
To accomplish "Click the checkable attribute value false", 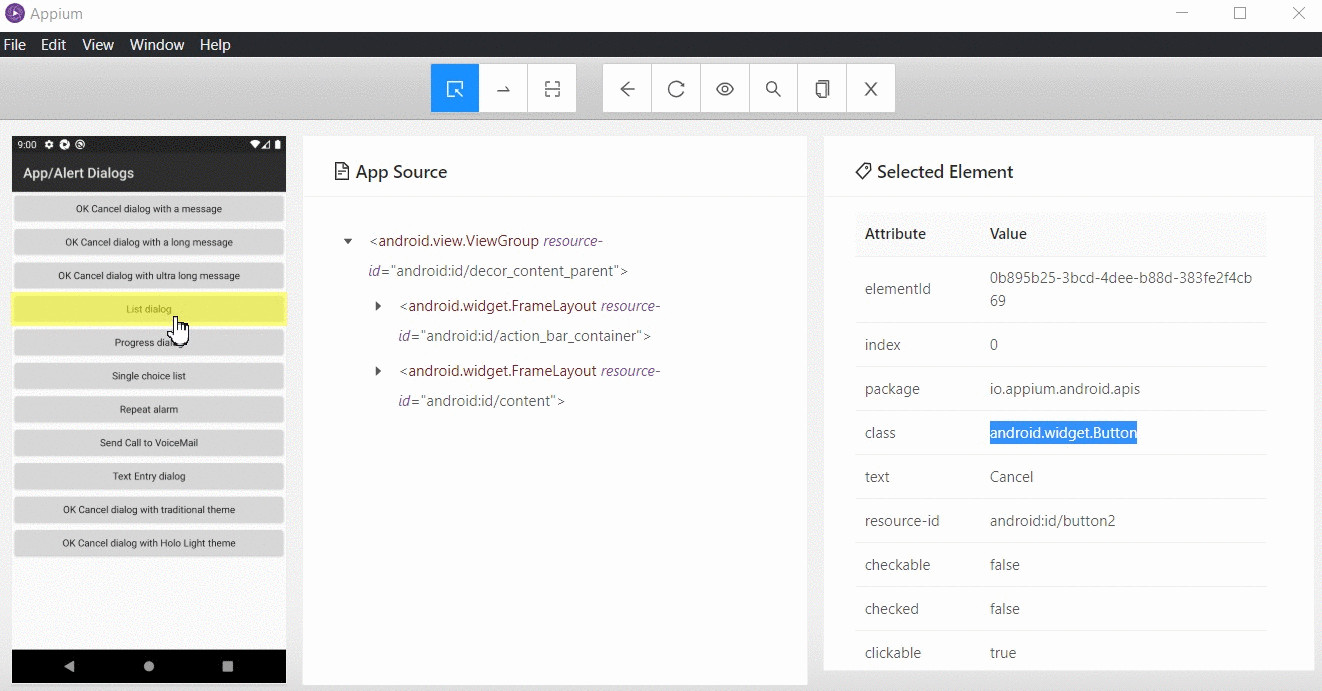I will click(x=1005, y=565).
